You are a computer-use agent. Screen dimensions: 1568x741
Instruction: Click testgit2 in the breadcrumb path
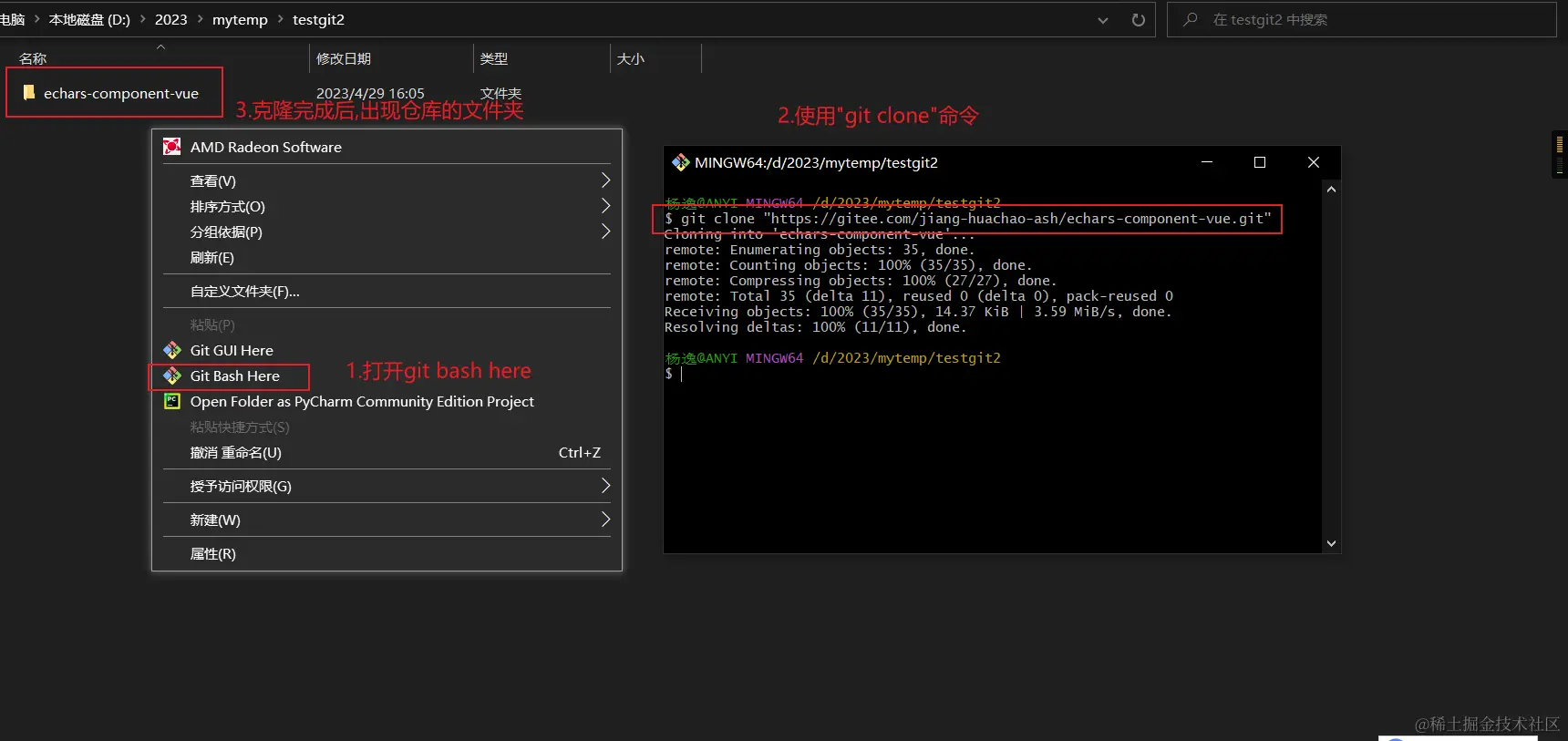point(318,19)
